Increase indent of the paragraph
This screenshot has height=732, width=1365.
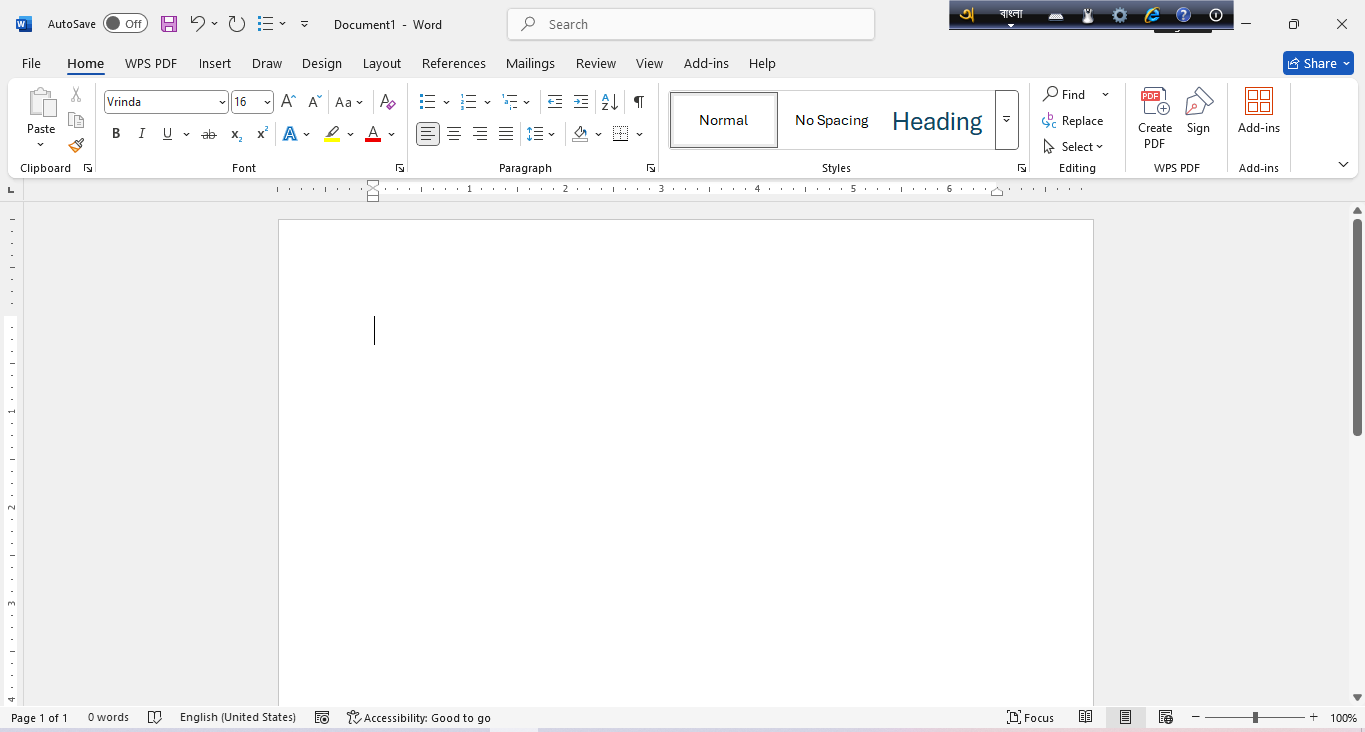[580, 102]
